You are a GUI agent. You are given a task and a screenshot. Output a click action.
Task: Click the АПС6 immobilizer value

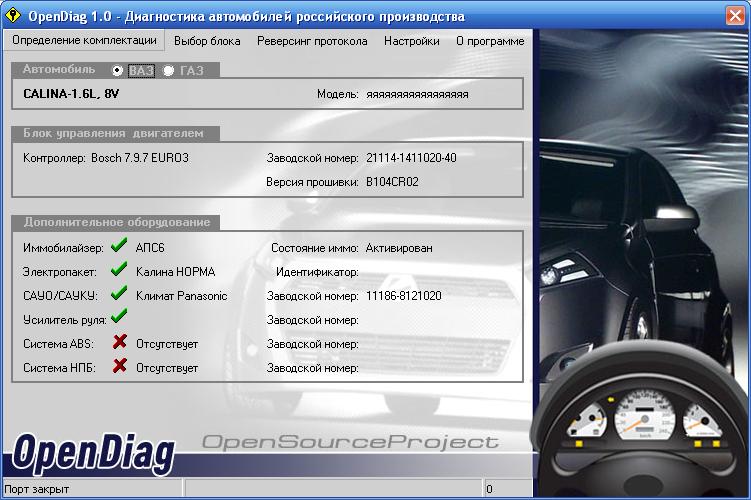coord(150,248)
